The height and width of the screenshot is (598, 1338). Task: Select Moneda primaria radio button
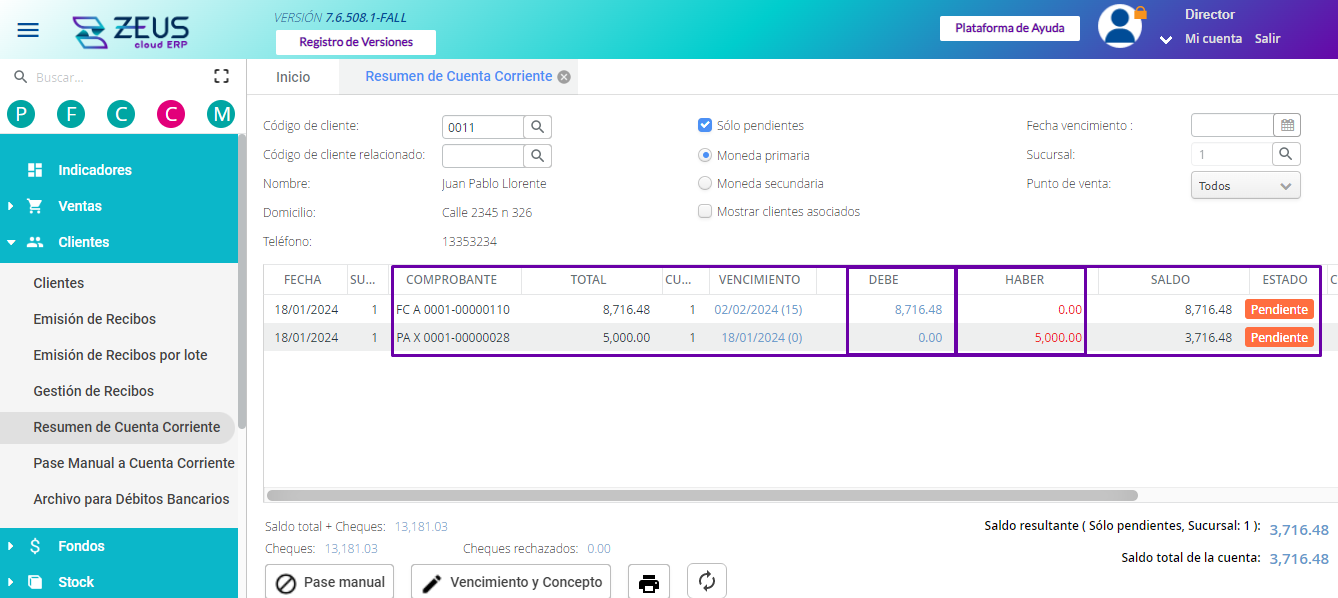705,155
